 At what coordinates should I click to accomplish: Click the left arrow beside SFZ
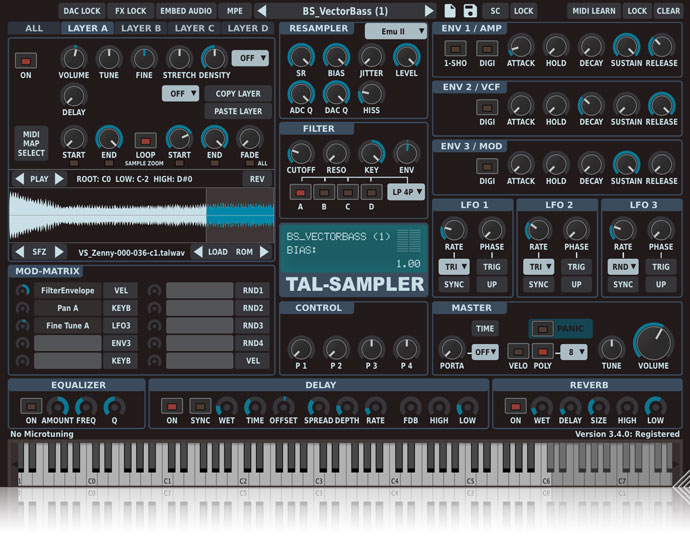[18, 252]
